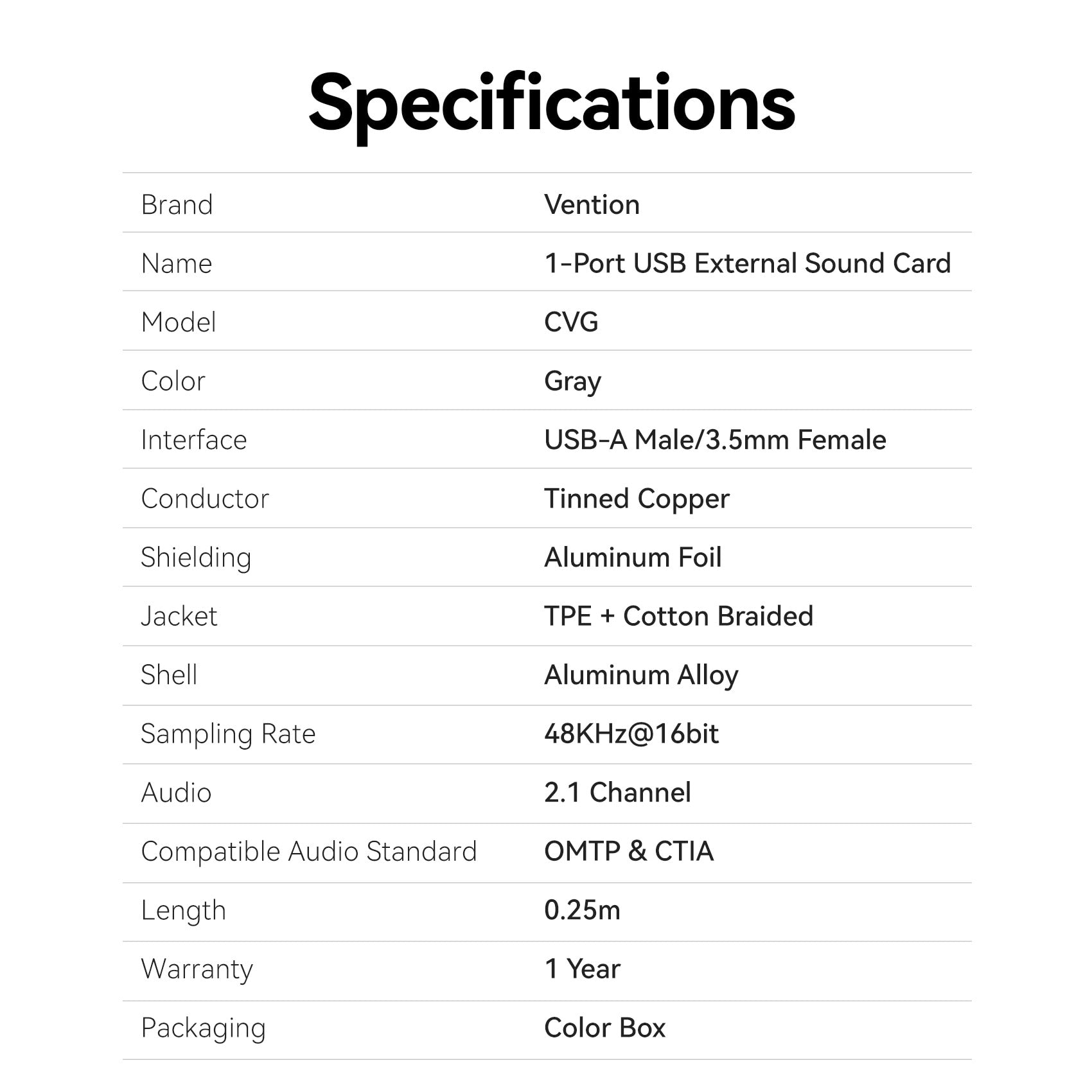The height and width of the screenshot is (1092, 1092).
Task: Select the Brand value Vention
Action: point(592,205)
